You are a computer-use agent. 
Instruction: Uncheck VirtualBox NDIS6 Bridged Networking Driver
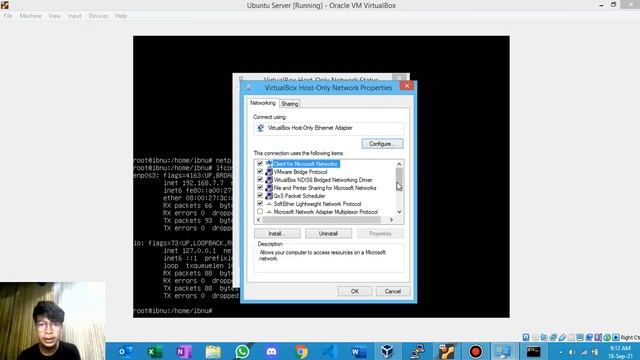coord(260,180)
